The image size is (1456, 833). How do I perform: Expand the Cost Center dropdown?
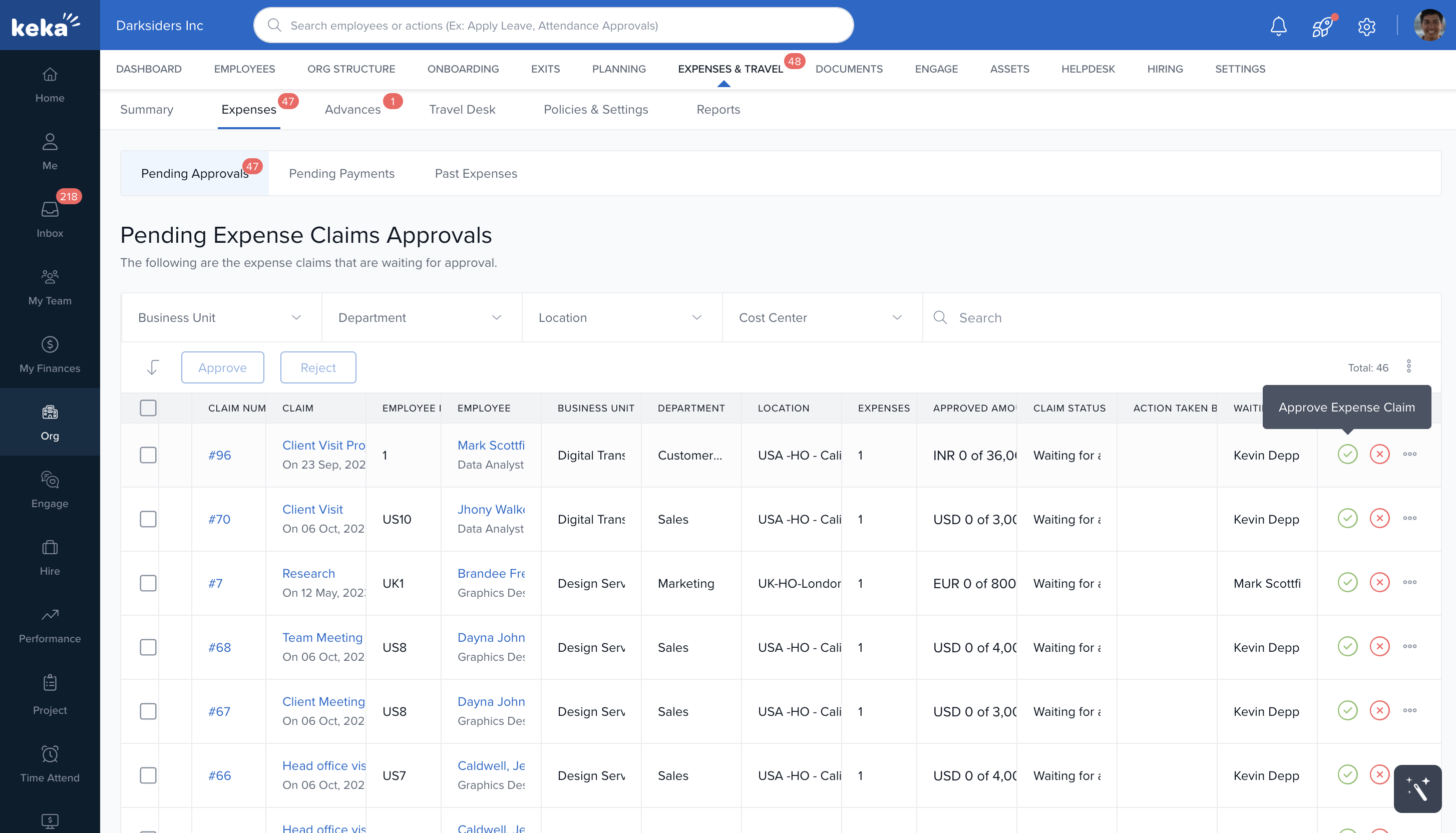pyautogui.click(x=821, y=317)
